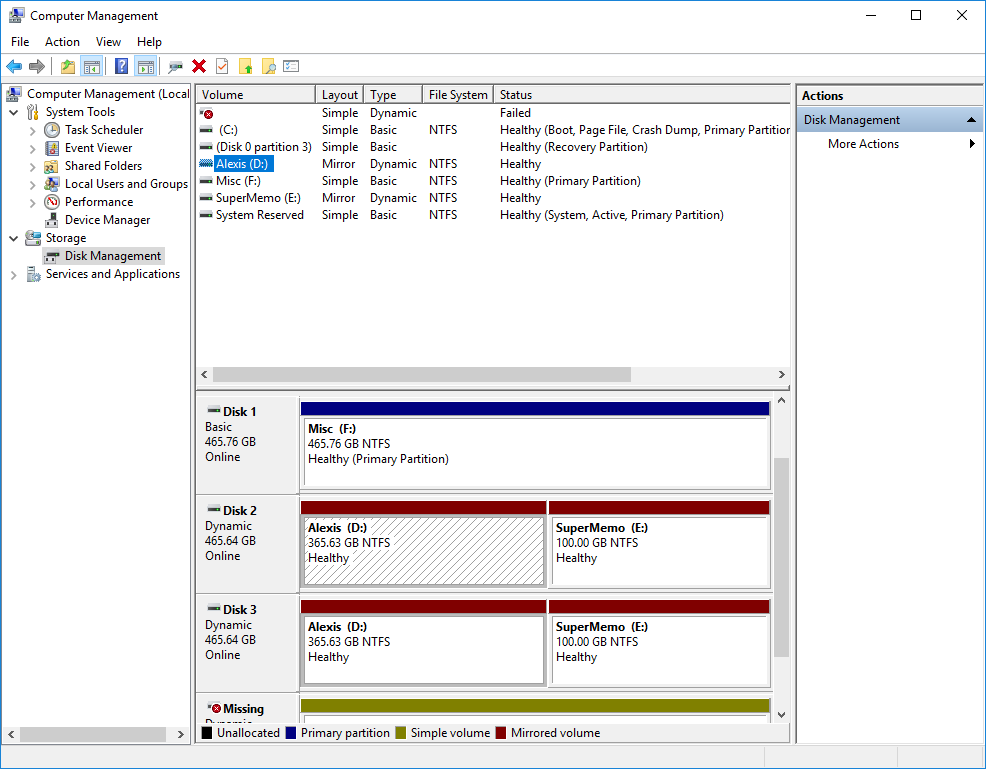
Task: Click the Back arrow toolbar icon
Action: (14, 66)
